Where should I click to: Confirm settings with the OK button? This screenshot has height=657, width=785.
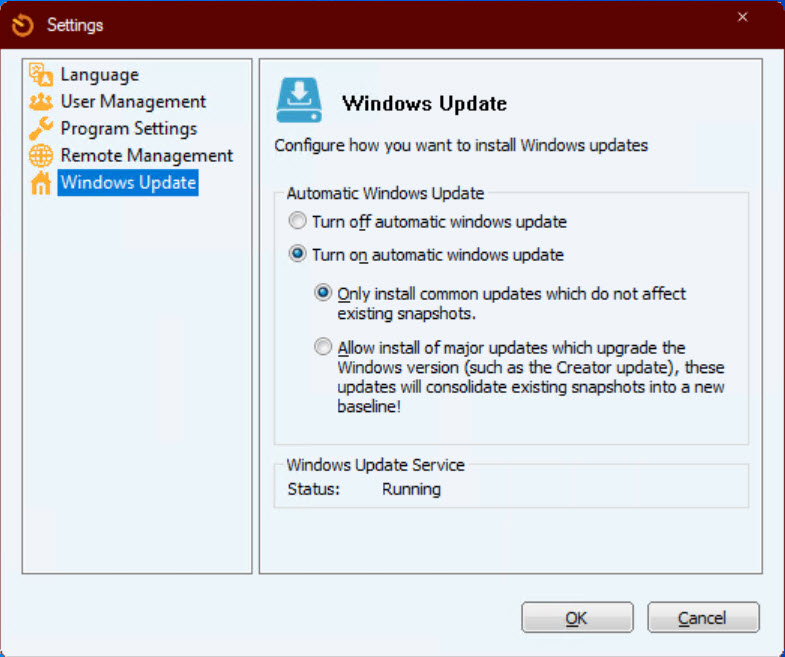click(x=577, y=617)
